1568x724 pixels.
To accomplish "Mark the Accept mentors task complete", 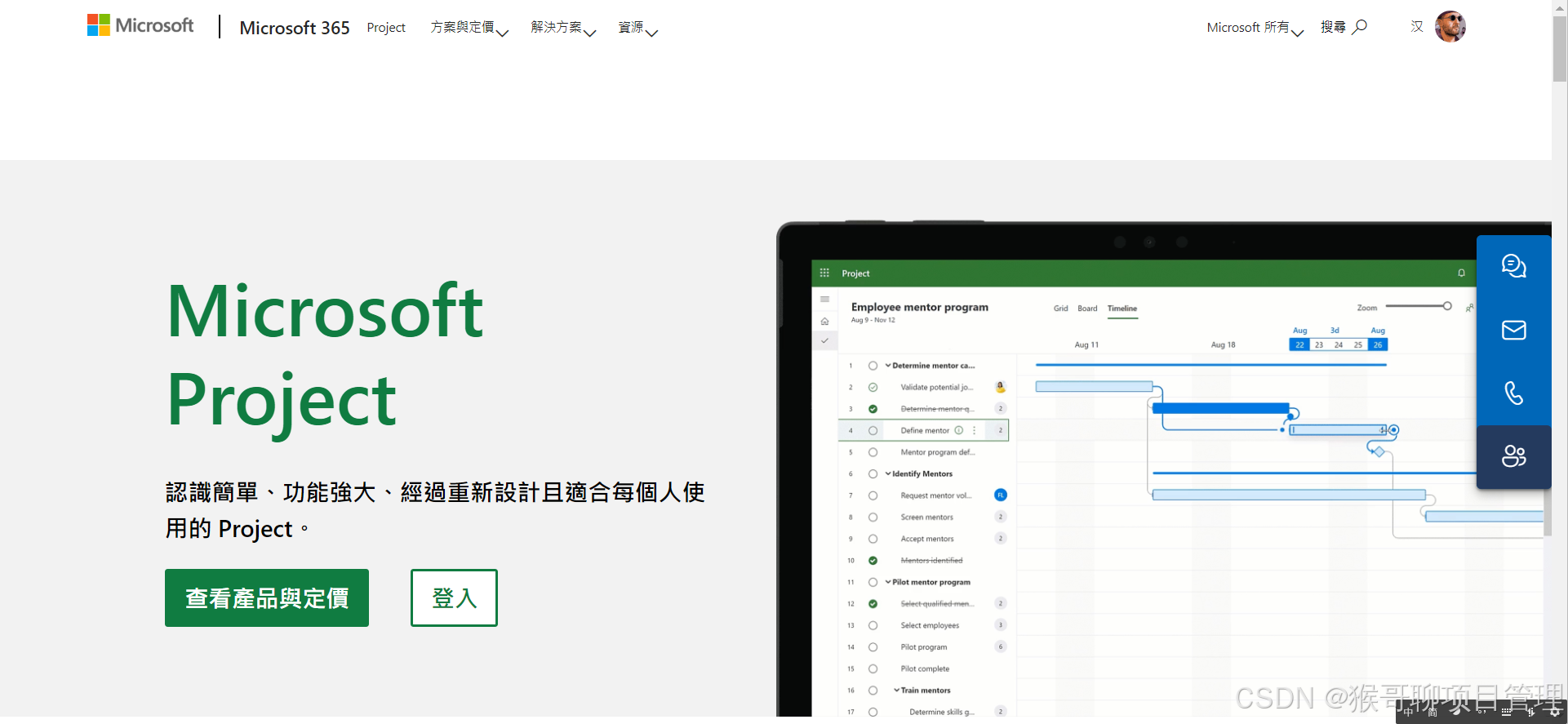I will tap(873, 539).
